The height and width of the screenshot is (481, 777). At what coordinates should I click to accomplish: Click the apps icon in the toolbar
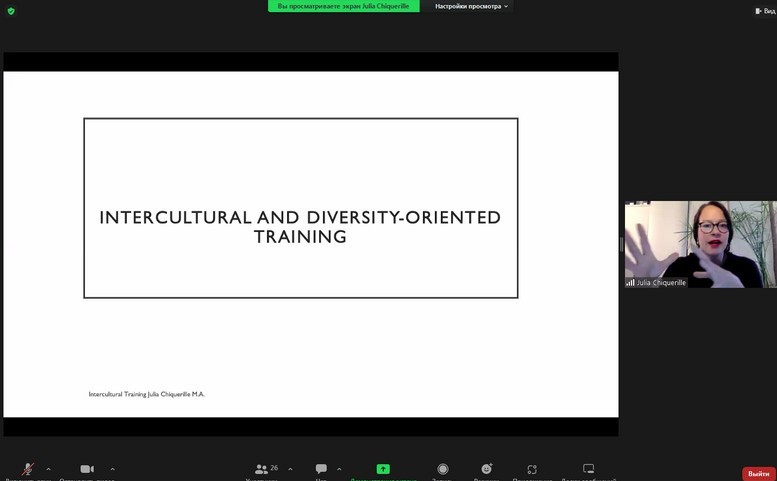[x=532, y=469]
